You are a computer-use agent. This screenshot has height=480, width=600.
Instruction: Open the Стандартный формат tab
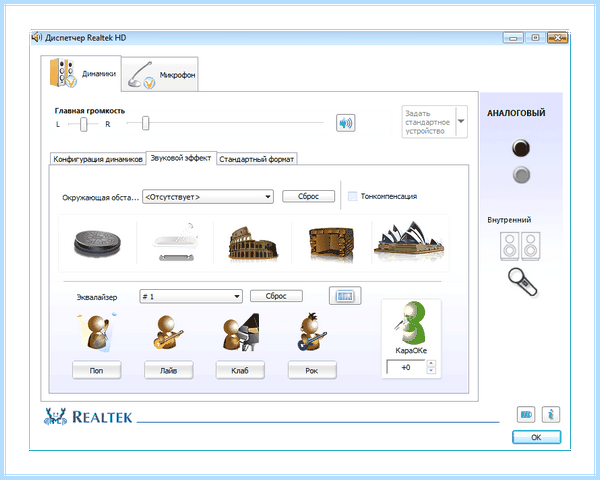(257, 159)
